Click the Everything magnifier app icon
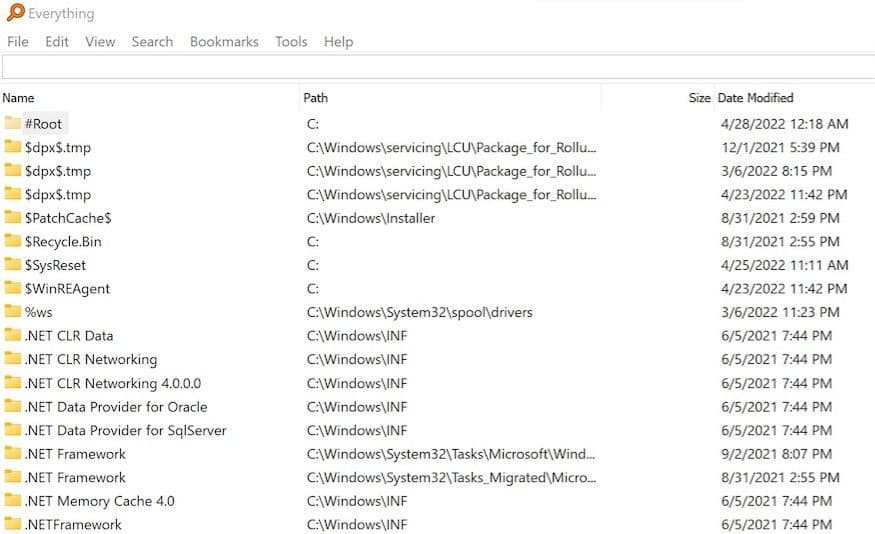Screen dimensions: 875x534 click(16, 12)
